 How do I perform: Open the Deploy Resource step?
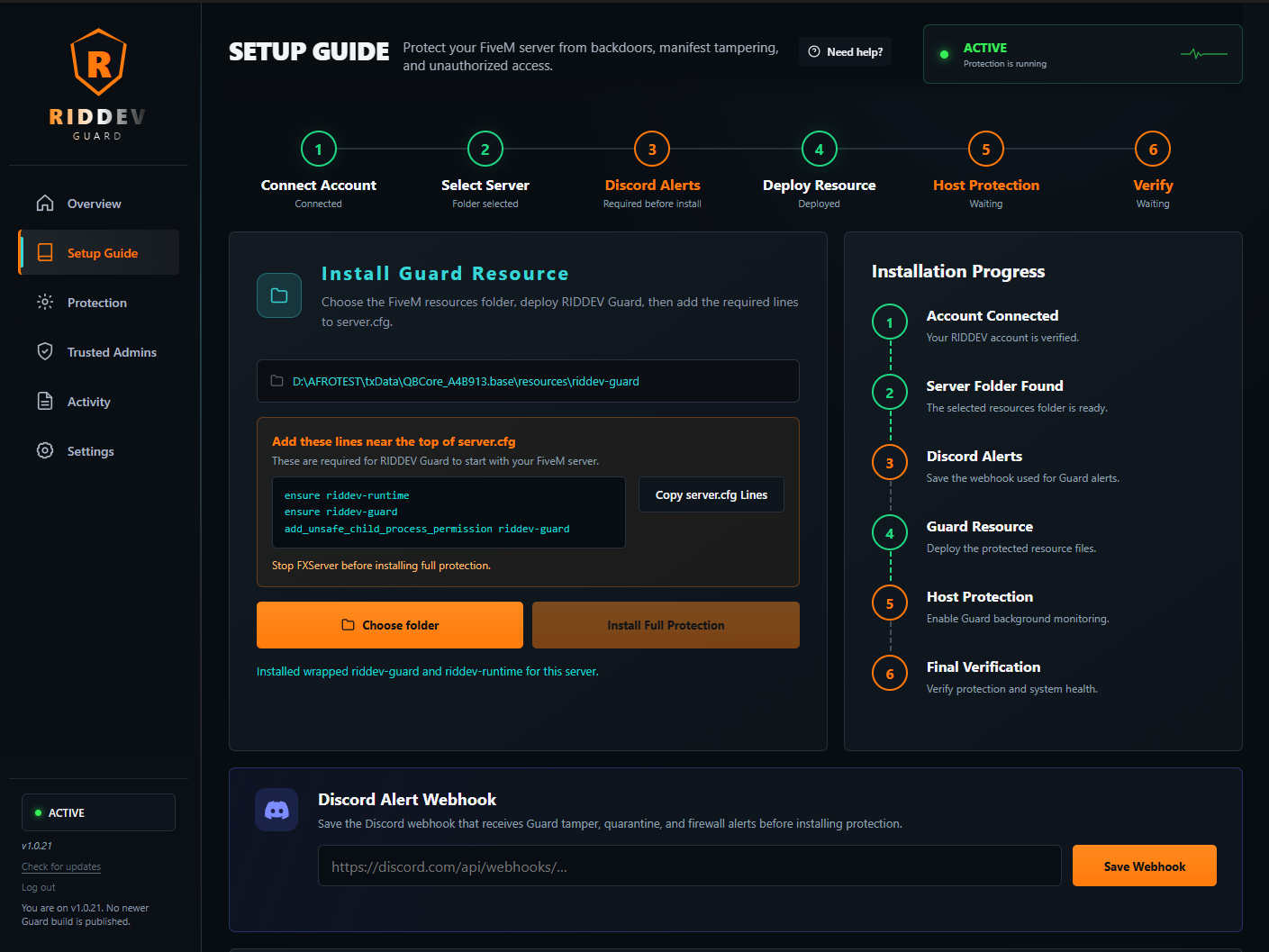click(x=820, y=170)
